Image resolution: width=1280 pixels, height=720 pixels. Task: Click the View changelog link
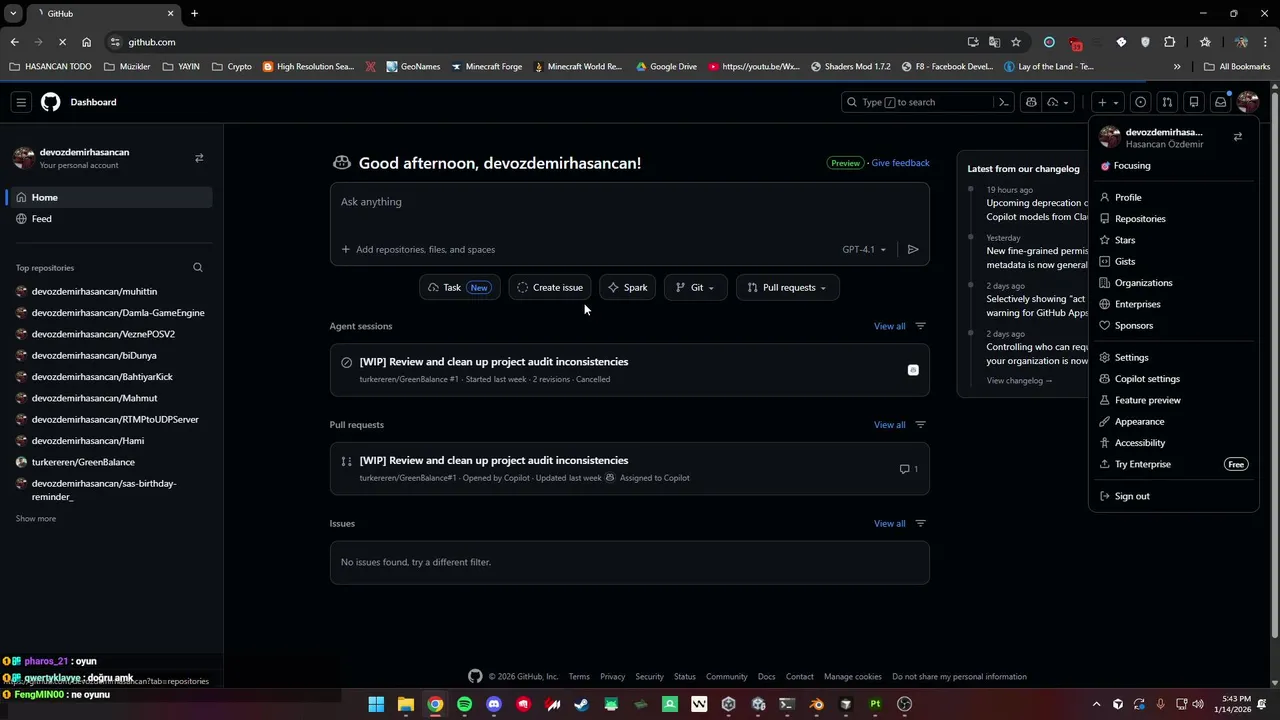tap(1019, 381)
